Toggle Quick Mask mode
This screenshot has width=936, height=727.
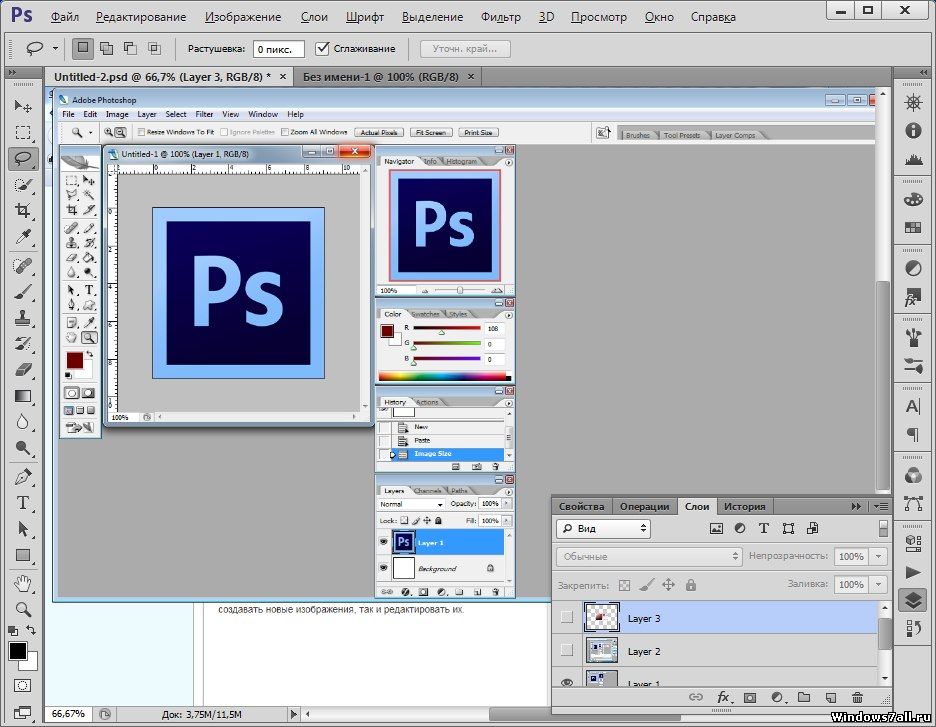pyautogui.click(x=23, y=685)
